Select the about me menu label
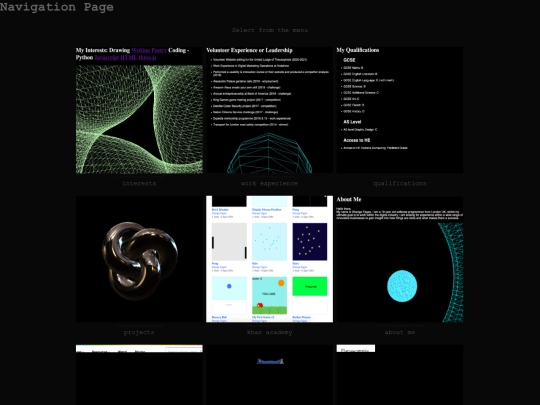Screen dimensions: 540x405 pyautogui.click(x=399, y=332)
